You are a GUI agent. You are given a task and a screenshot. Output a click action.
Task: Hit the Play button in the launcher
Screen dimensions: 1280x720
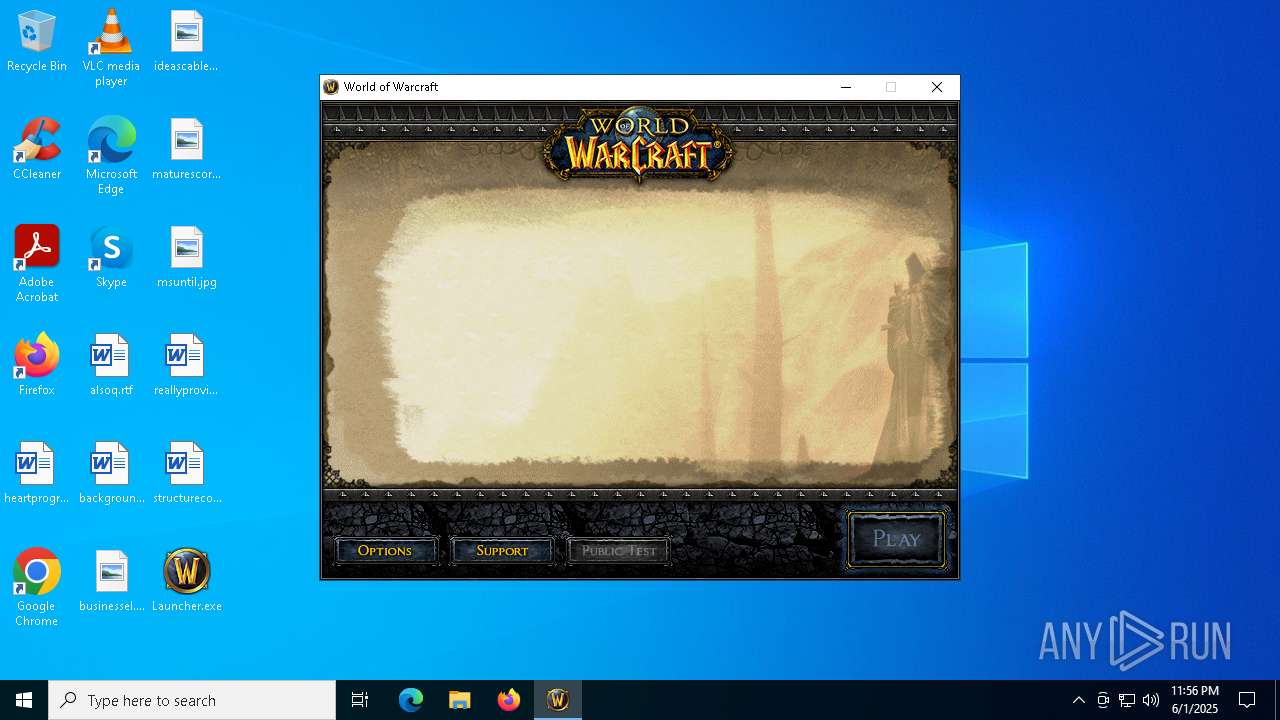(896, 539)
